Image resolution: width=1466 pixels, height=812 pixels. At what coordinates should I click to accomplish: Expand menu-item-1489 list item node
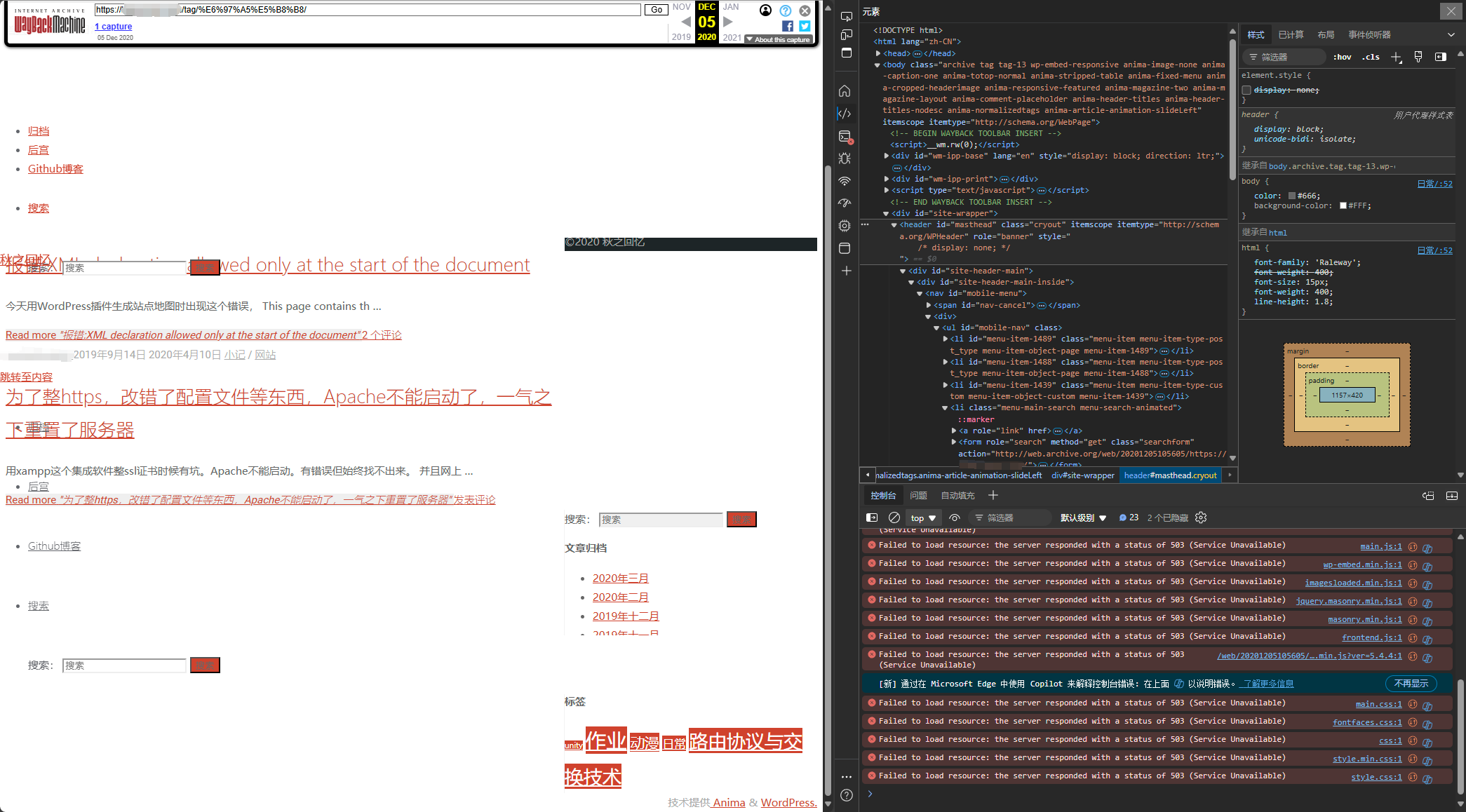(x=946, y=339)
